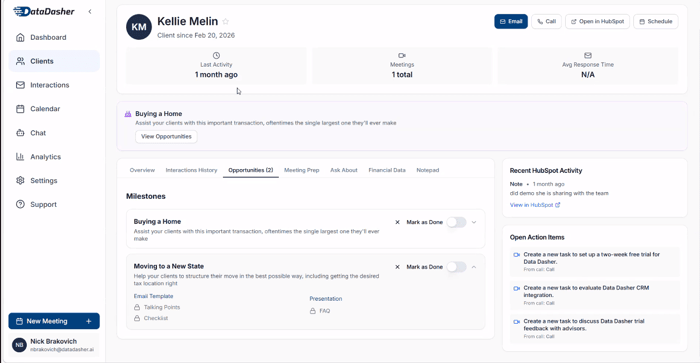This screenshot has height=363, width=700.
Task: Start a New Meeting
Action: (54, 321)
